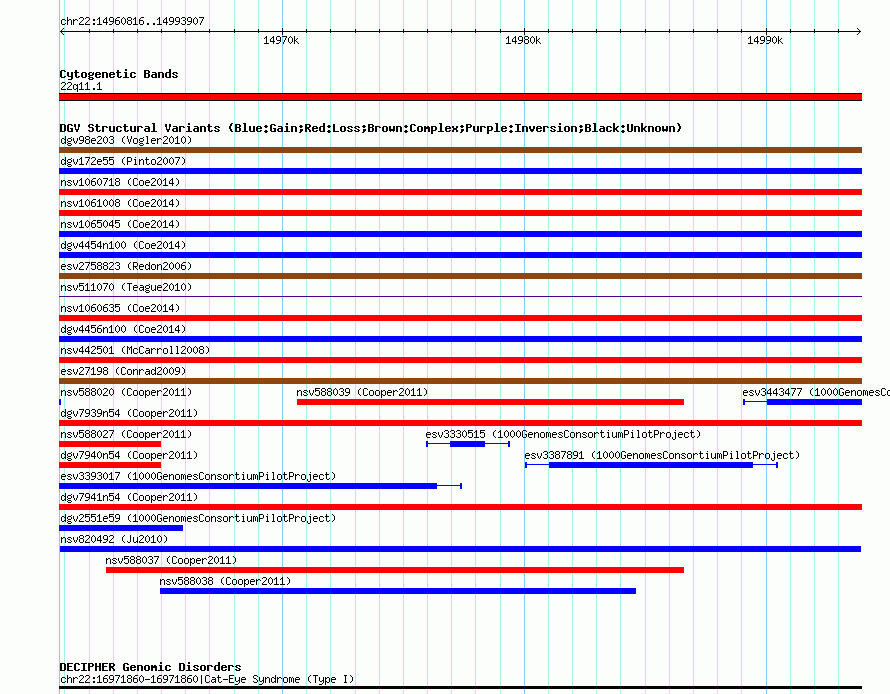Select dgv4454n100 (Coe2014) label
890x694 pixels.
click(123, 245)
